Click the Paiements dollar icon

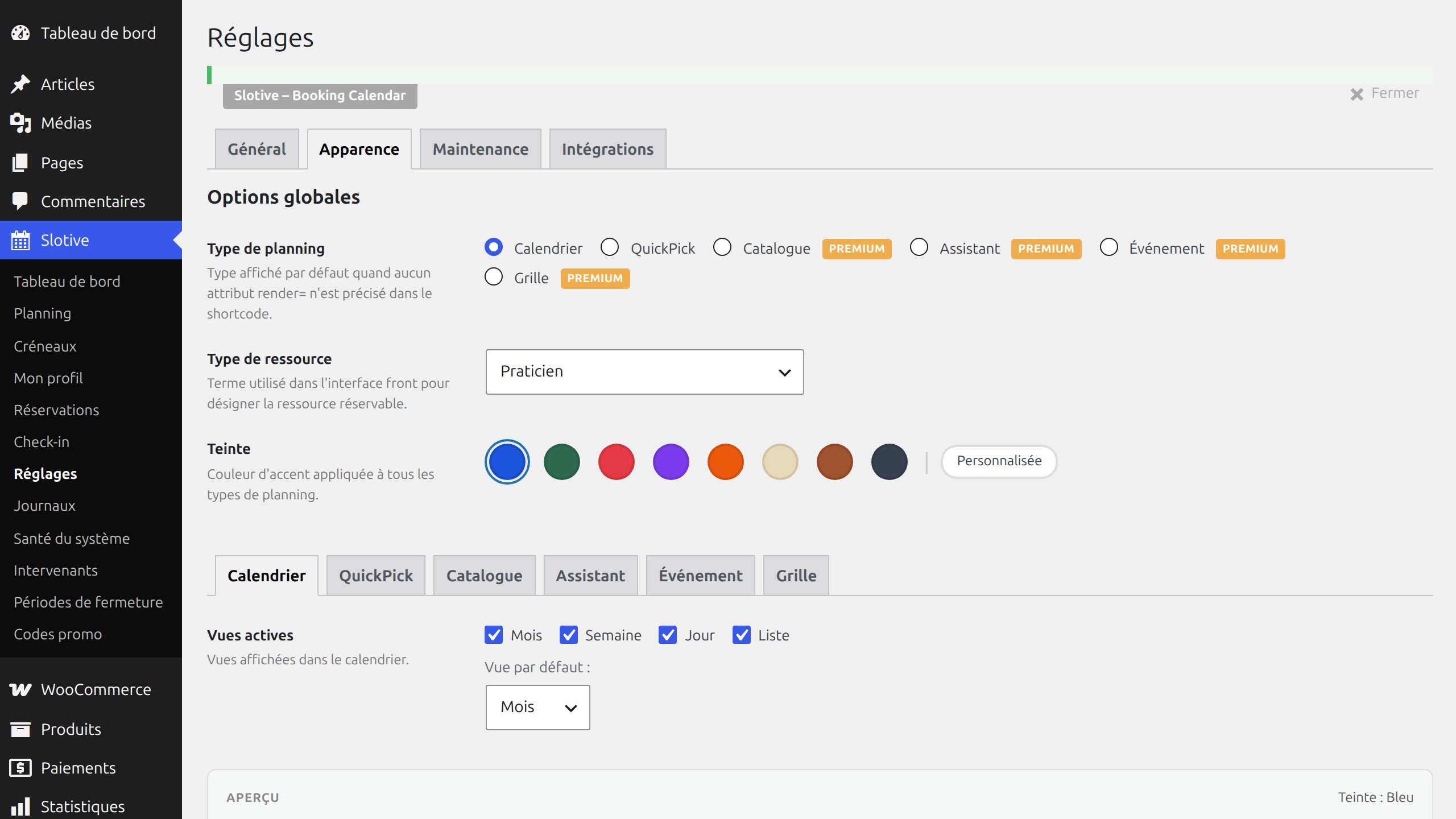(x=20, y=768)
